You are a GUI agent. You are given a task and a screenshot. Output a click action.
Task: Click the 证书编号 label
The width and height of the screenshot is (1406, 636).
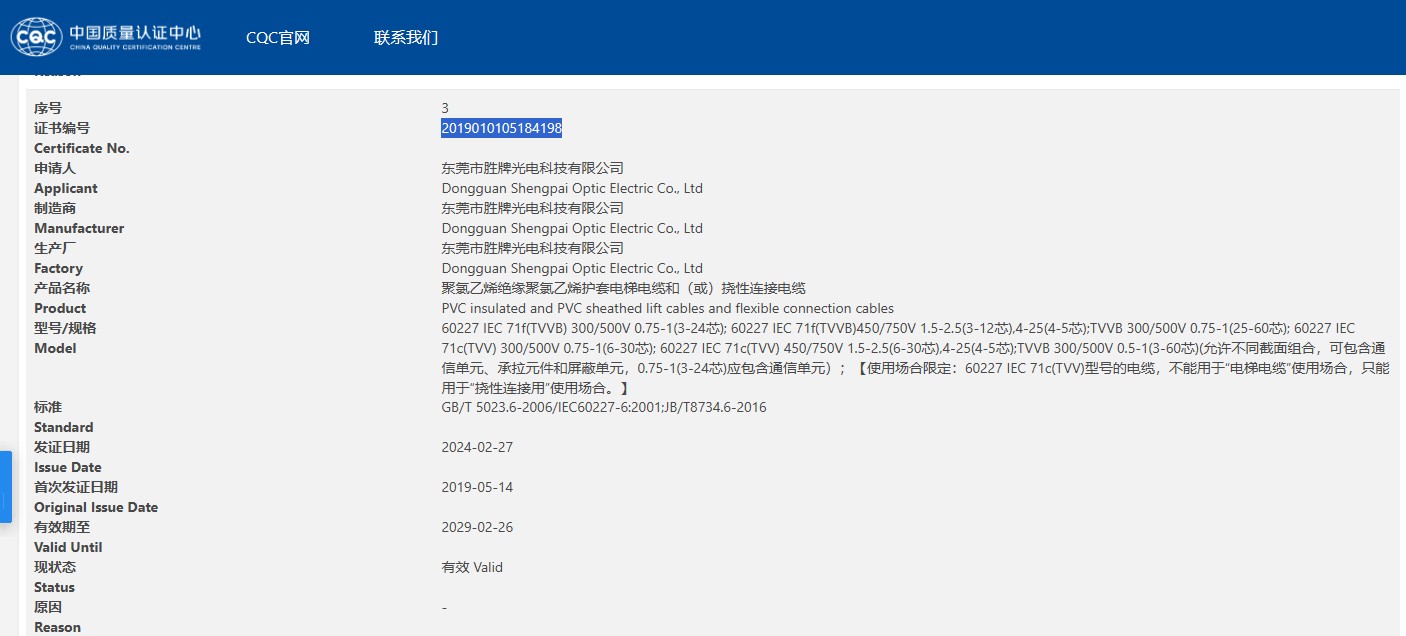pos(62,128)
